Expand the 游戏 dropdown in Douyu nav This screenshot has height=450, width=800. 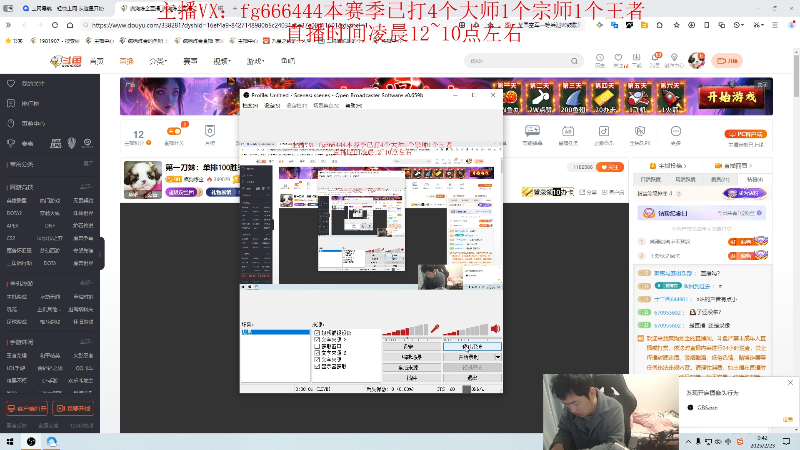pos(255,61)
